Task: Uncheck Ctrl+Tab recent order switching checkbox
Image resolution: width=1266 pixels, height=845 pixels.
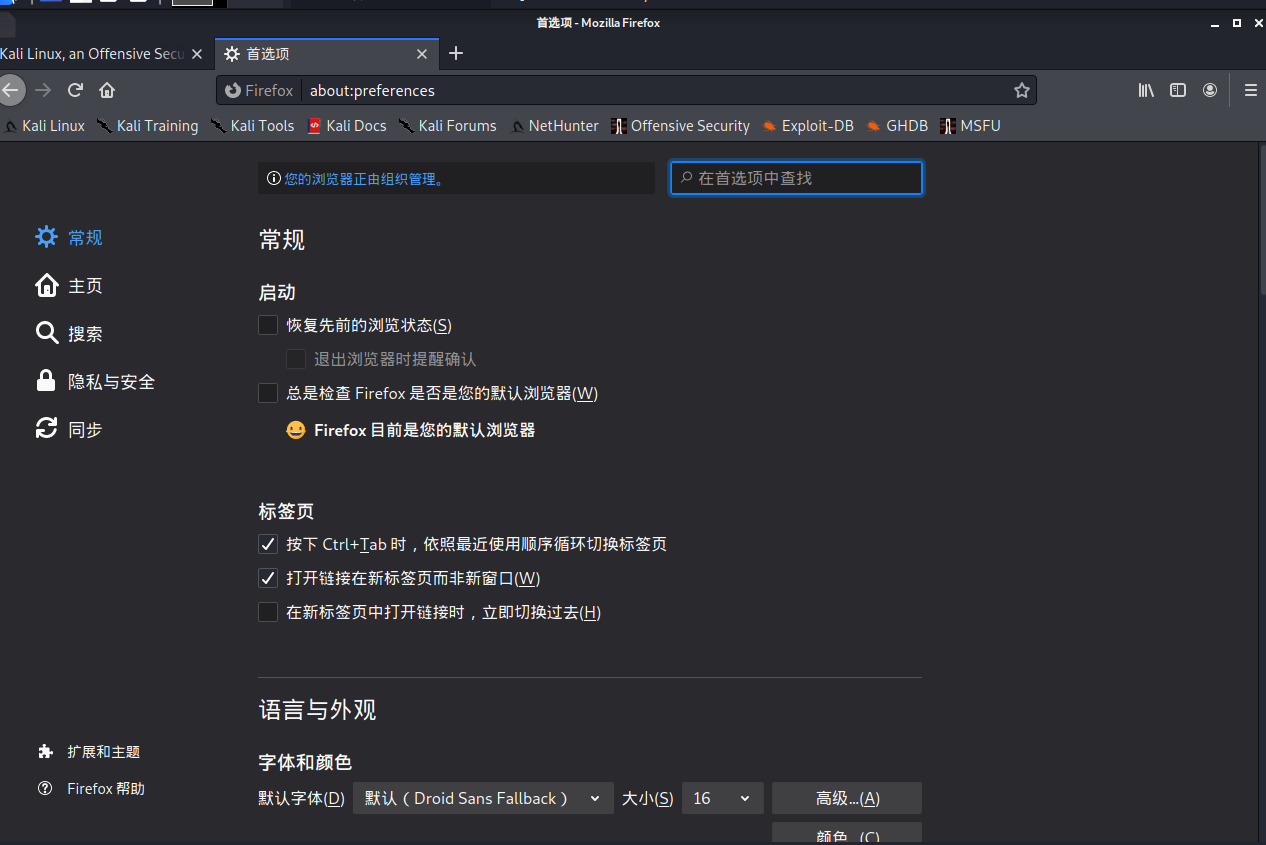Action: point(268,544)
